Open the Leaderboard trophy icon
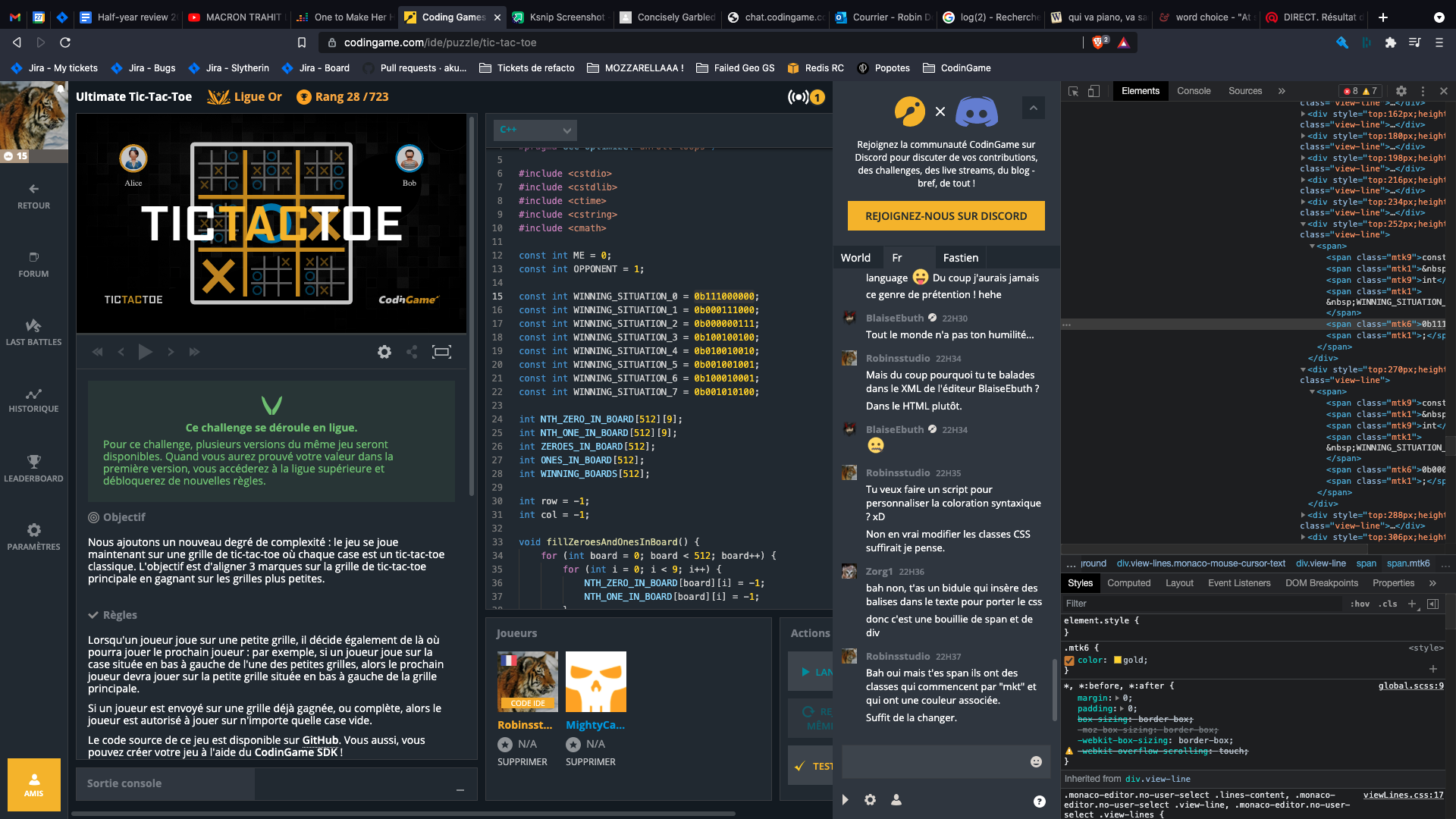This screenshot has height=819, width=1456. 33,461
